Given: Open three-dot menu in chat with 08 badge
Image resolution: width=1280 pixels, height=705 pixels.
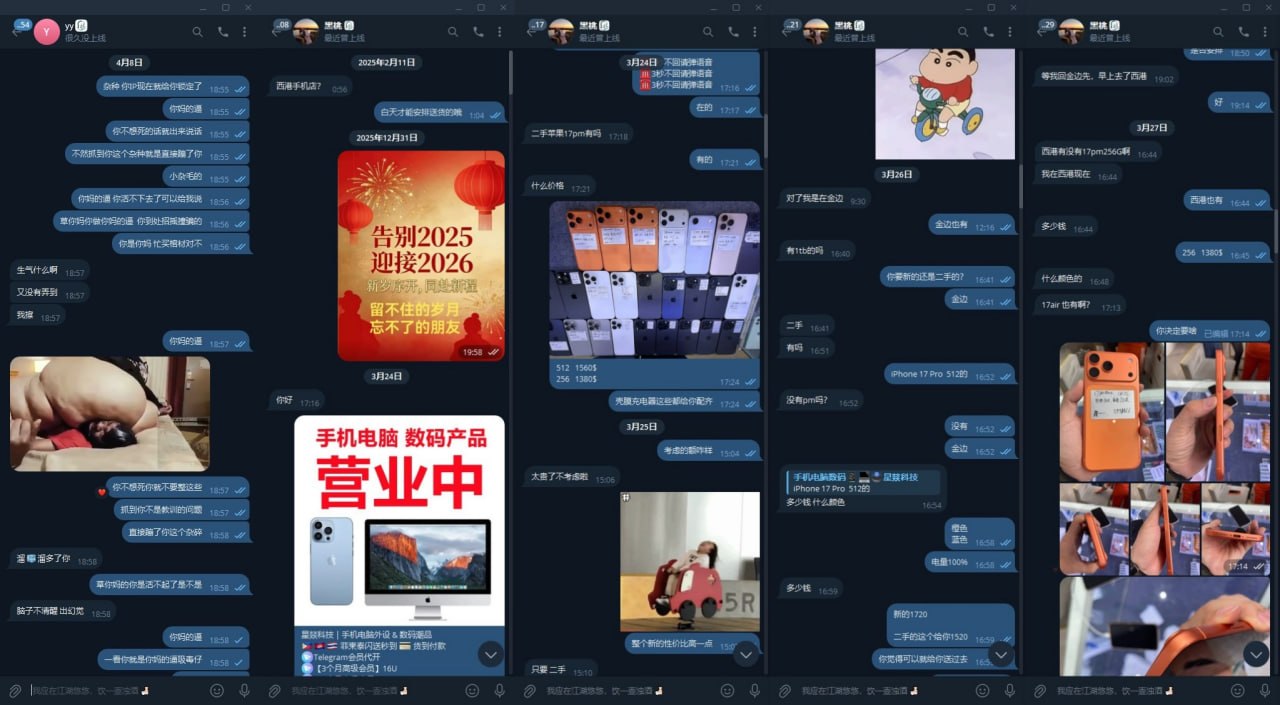Looking at the screenshot, I should (x=501, y=32).
